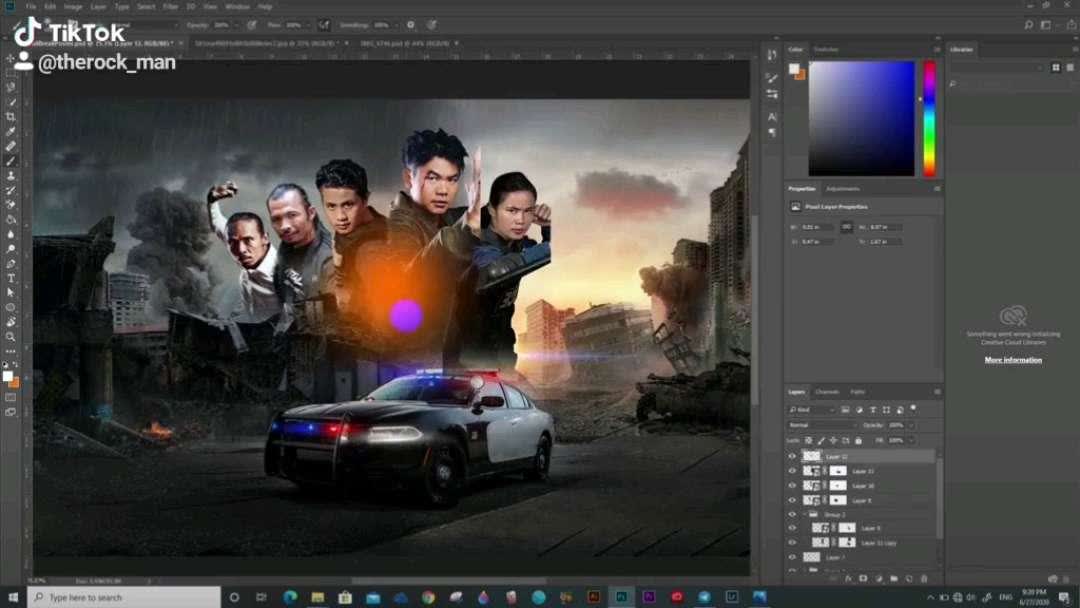Hide the Layer 12 layer
The height and width of the screenshot is (608, 1080).
(x=791, y=455)
